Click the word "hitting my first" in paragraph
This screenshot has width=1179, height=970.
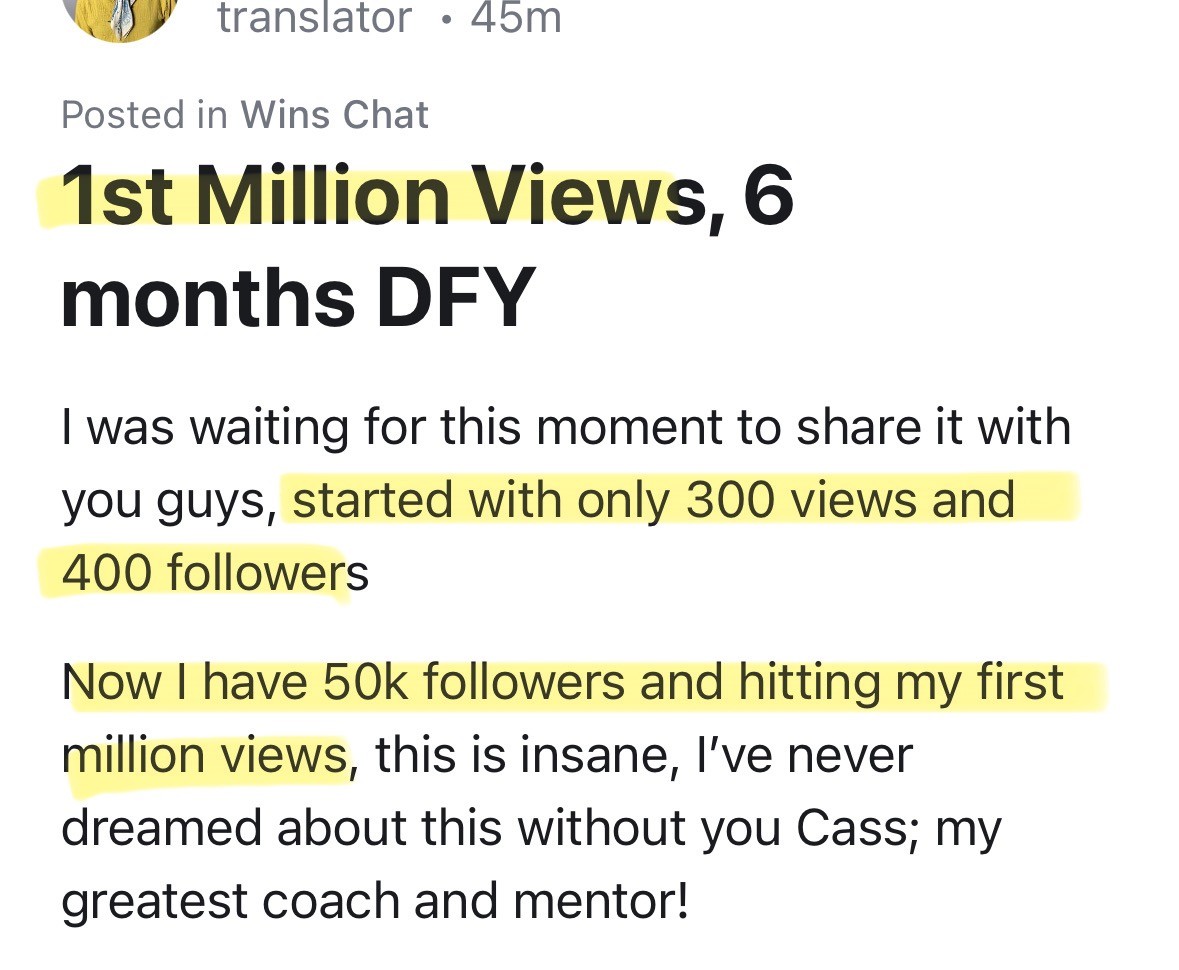pyautogui.click(x=901, y=682)
